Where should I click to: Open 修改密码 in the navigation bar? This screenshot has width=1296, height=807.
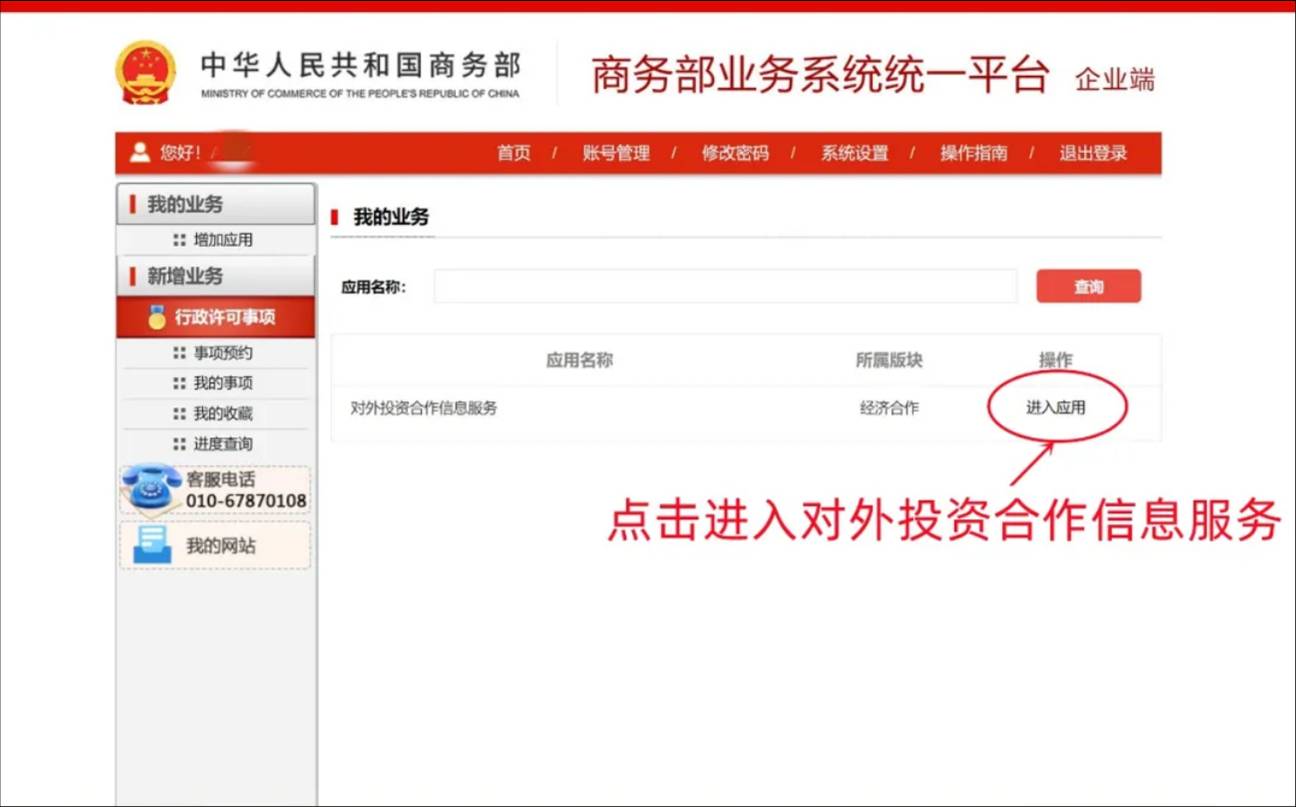[735, 153]
